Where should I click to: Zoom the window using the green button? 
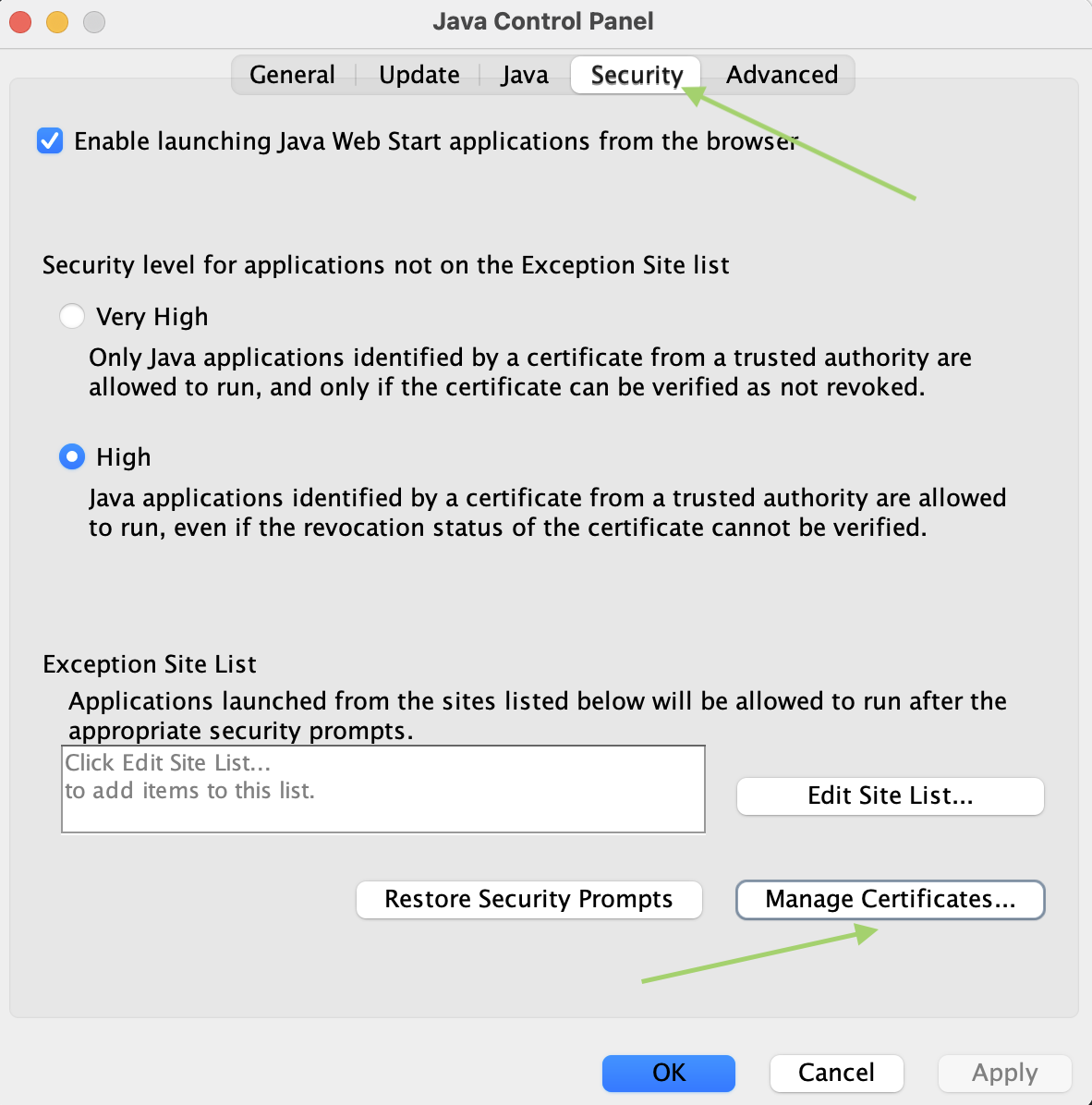click(93, 21)
